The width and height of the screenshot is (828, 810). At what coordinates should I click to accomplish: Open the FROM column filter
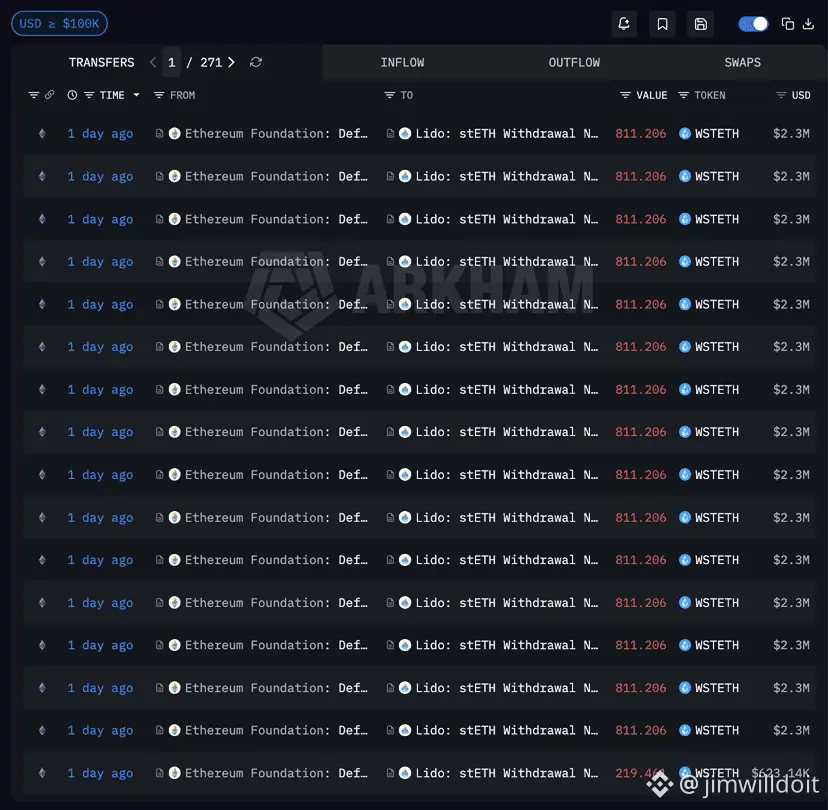pos(159,95)
